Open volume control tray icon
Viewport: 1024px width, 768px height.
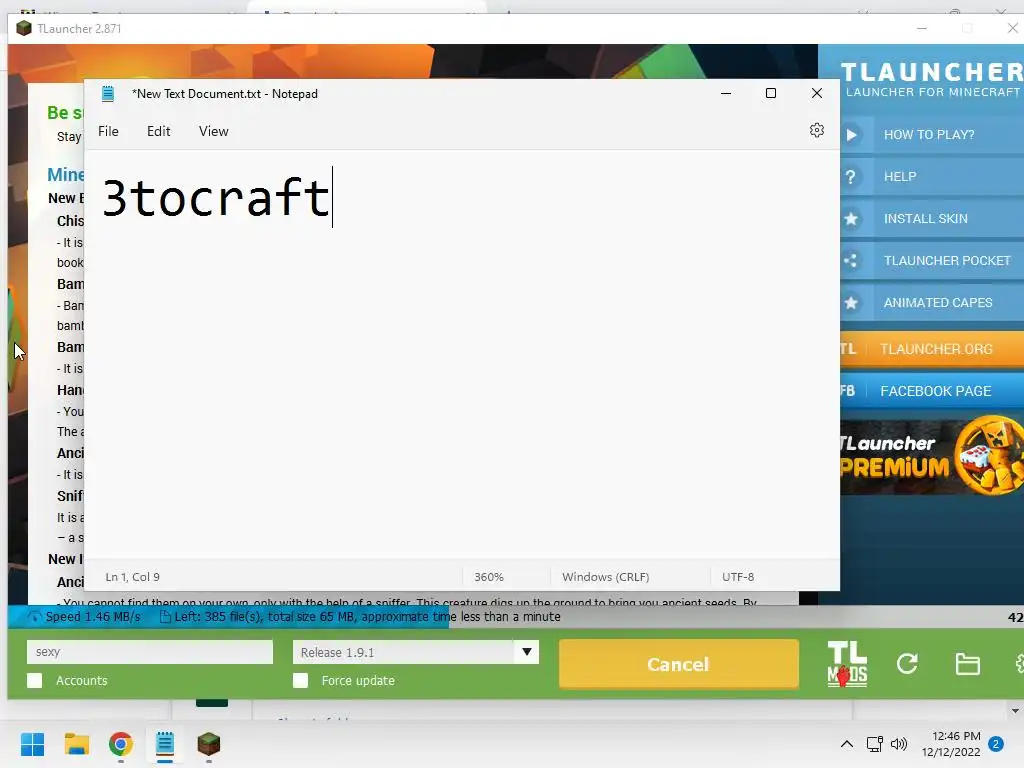click(x=899, y=744)
